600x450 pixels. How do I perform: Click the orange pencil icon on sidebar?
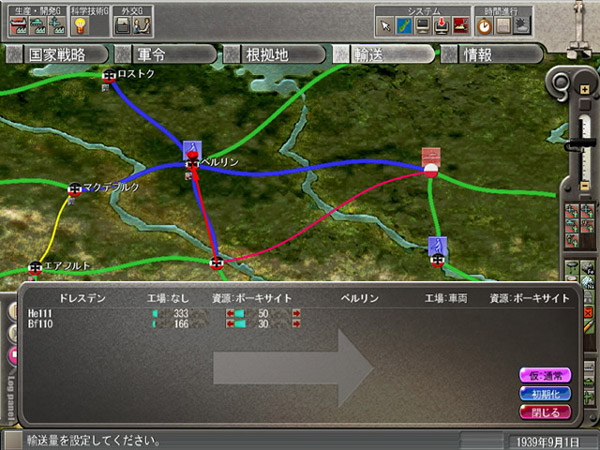pos(589,326)
